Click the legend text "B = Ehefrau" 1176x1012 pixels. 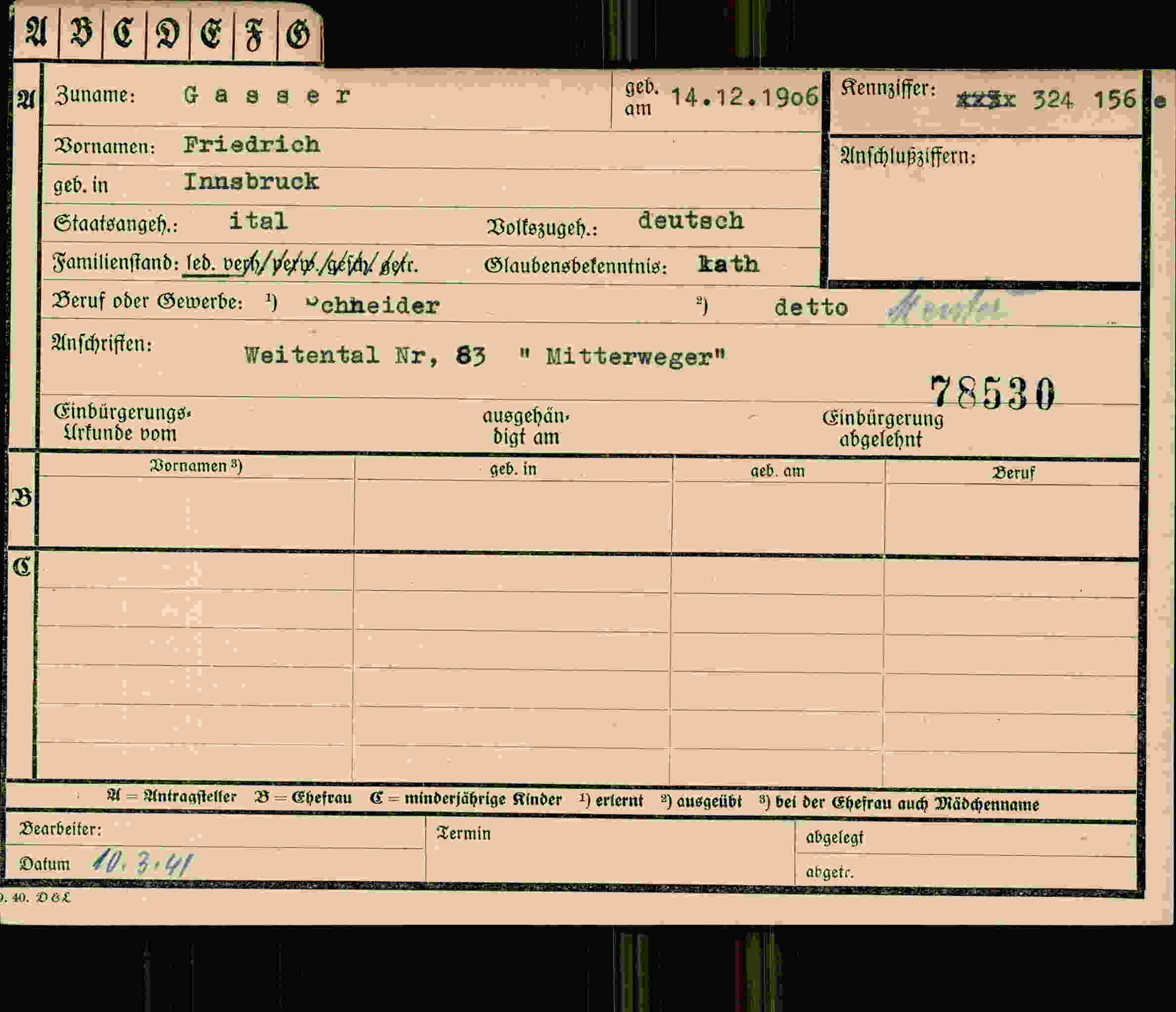pyautogui.click(x=304, y=797)
